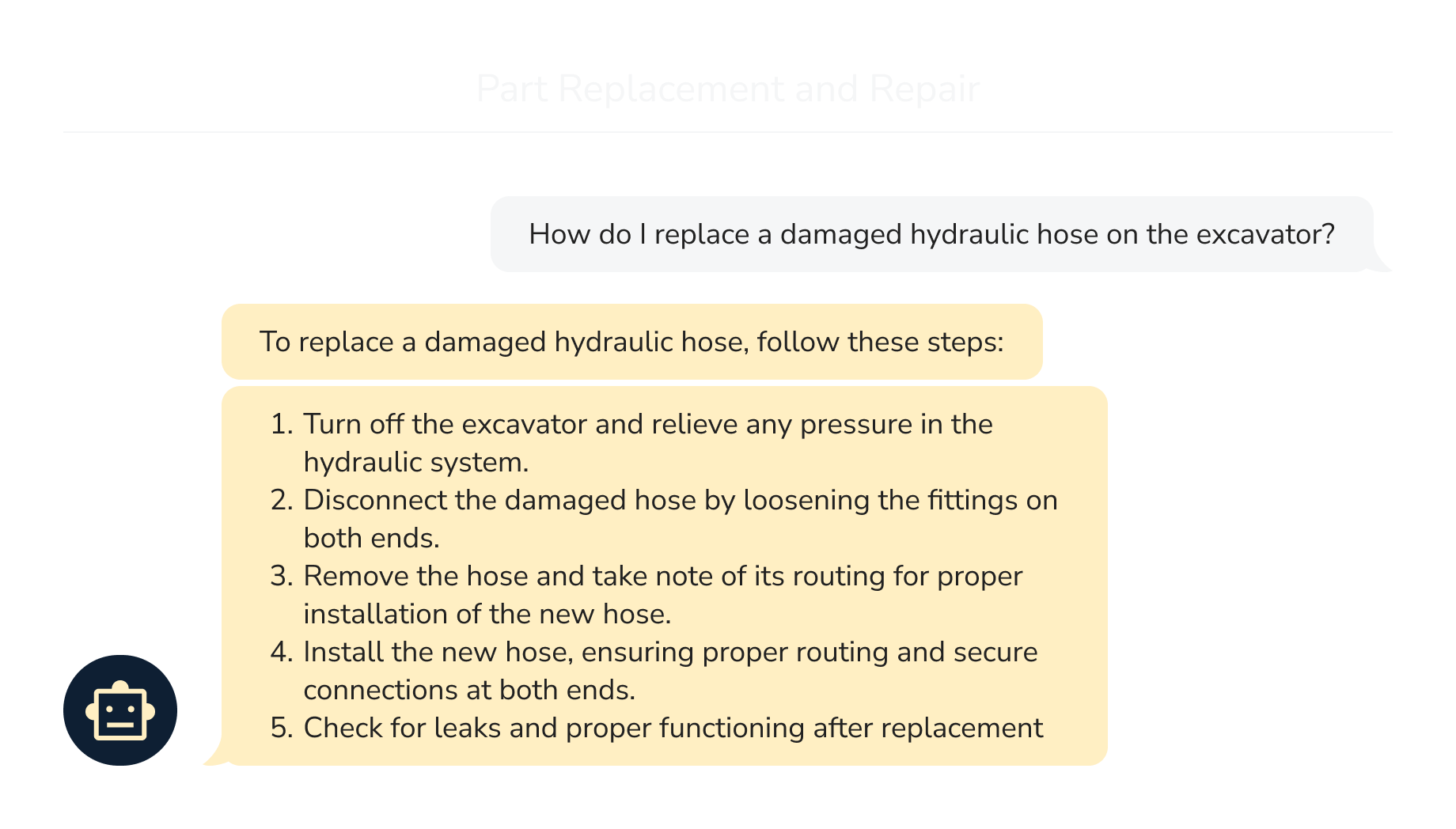The width and height of the screenshot is (1456, 829).
Task: Click "installation of the new hose." line
Action: click(487, 615)
